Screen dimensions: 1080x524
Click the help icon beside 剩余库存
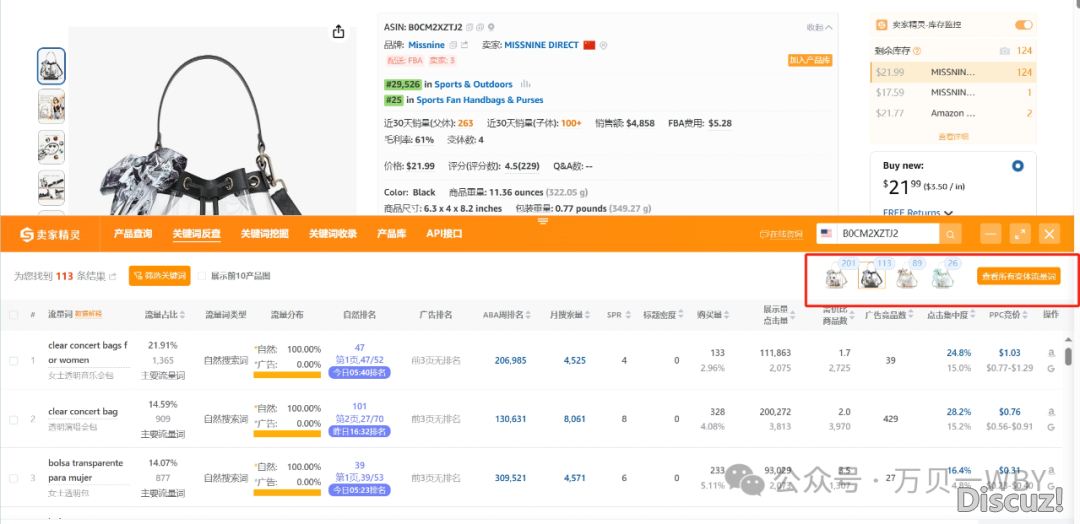[x=917, y=51]
